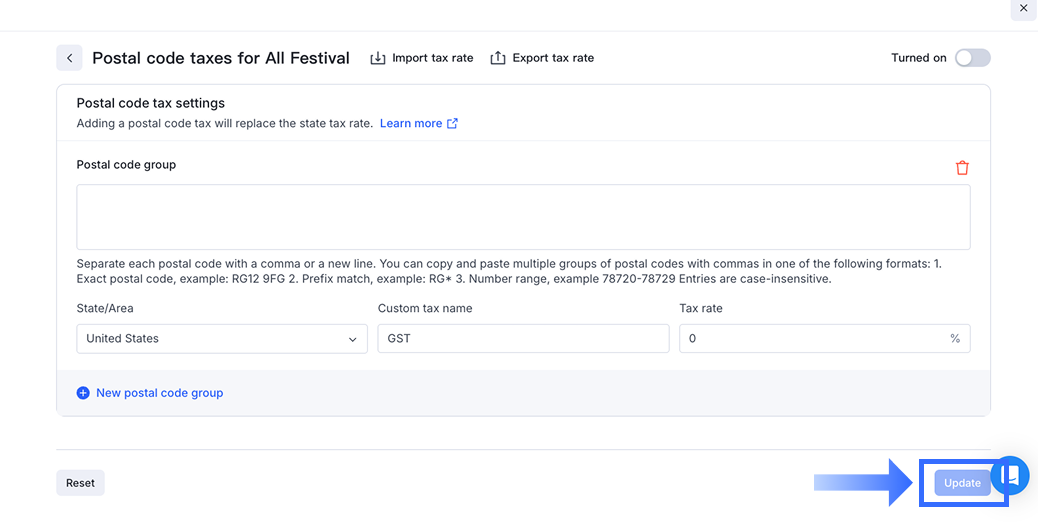Image resolution: width=1038 pixels, height=530 pixels.
Task: Click the plus icon for new postal group
Action: [x=83, y=393]
